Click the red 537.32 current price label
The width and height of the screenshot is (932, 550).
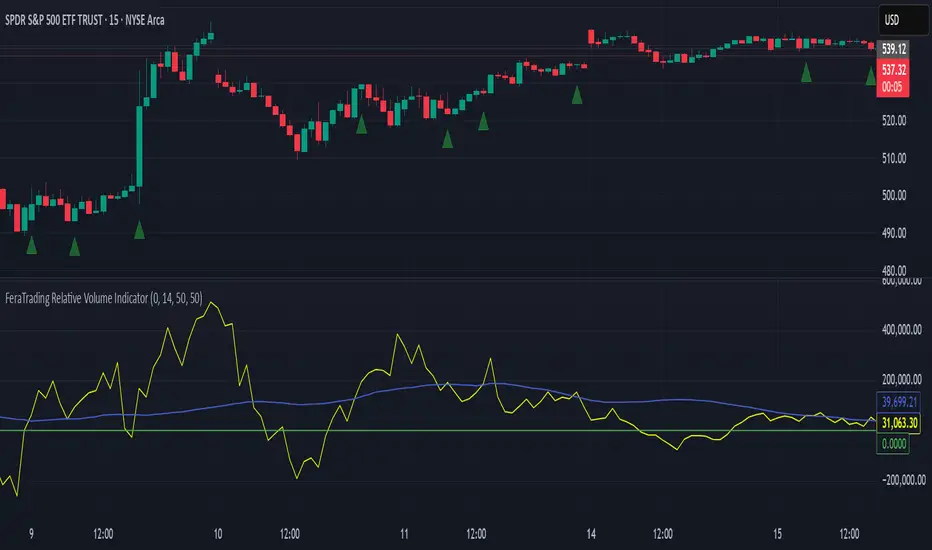coord(893,77)
